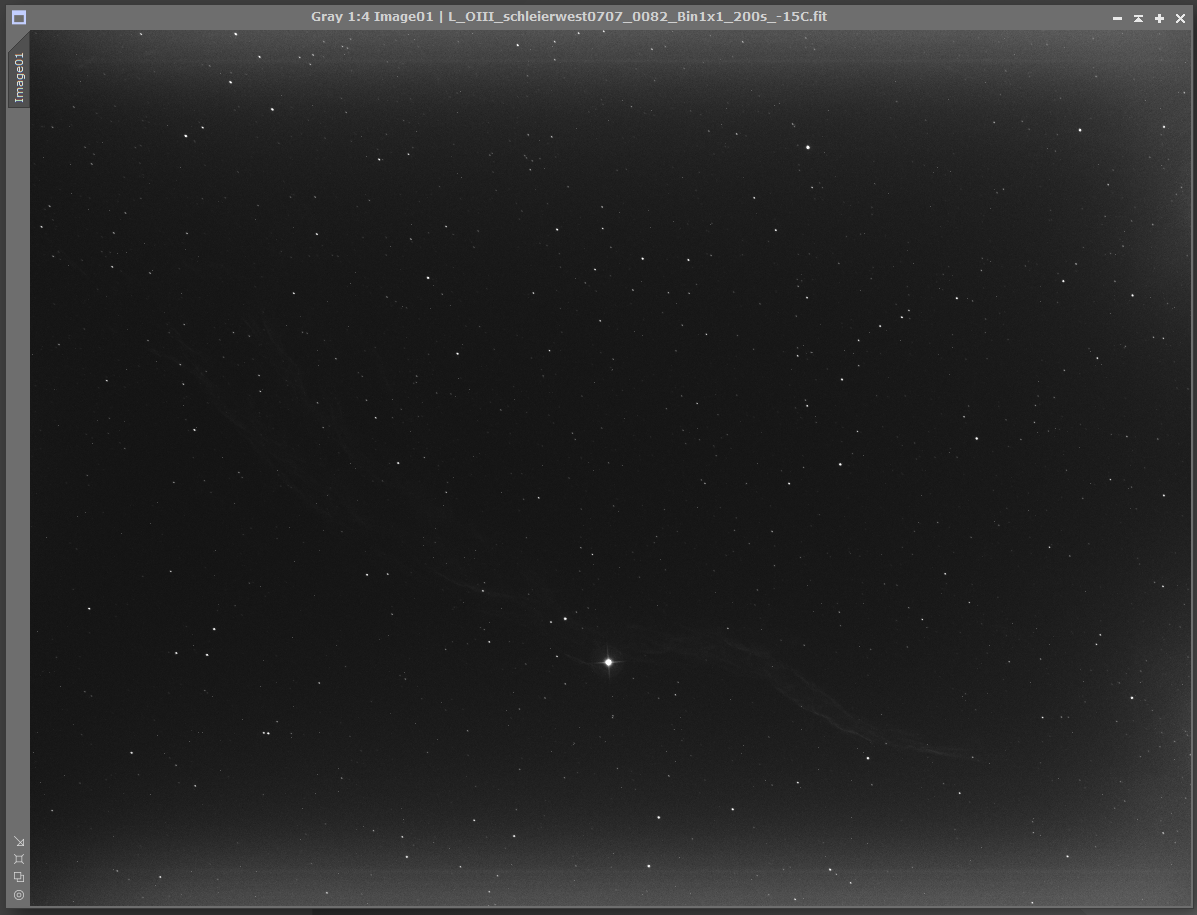Image resolution: width=1197 pixels, height=915 pixels.
Task: Maximize the image window with plus button
Action: pos(1159,18)
